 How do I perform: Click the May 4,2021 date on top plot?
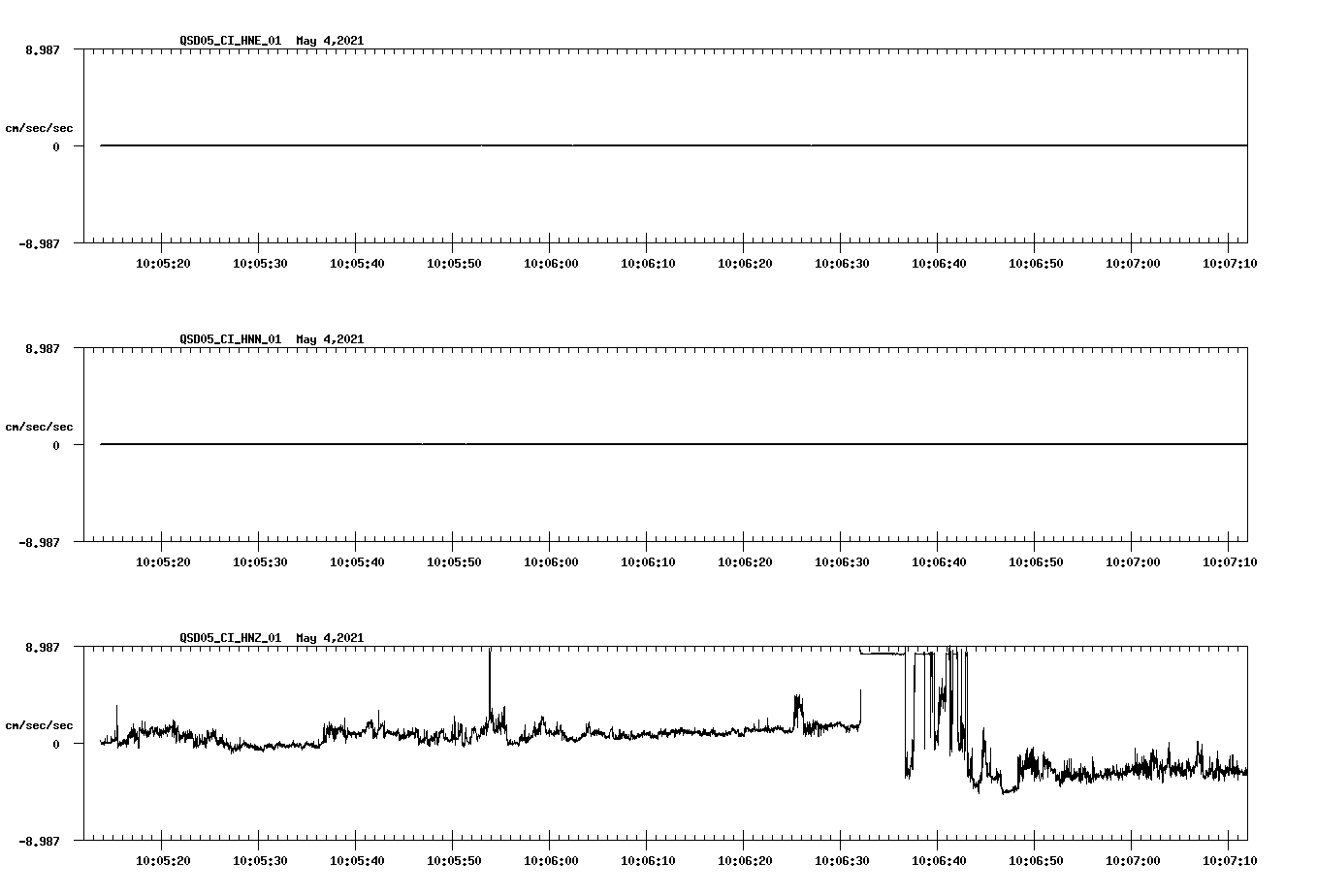point(330,41)
